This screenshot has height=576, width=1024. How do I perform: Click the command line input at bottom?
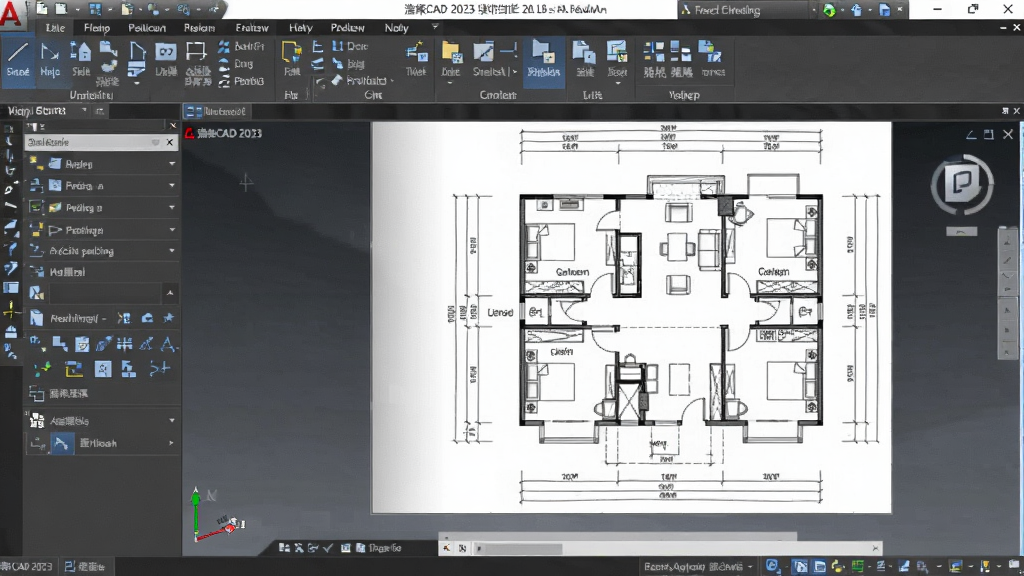pos(677,549)
